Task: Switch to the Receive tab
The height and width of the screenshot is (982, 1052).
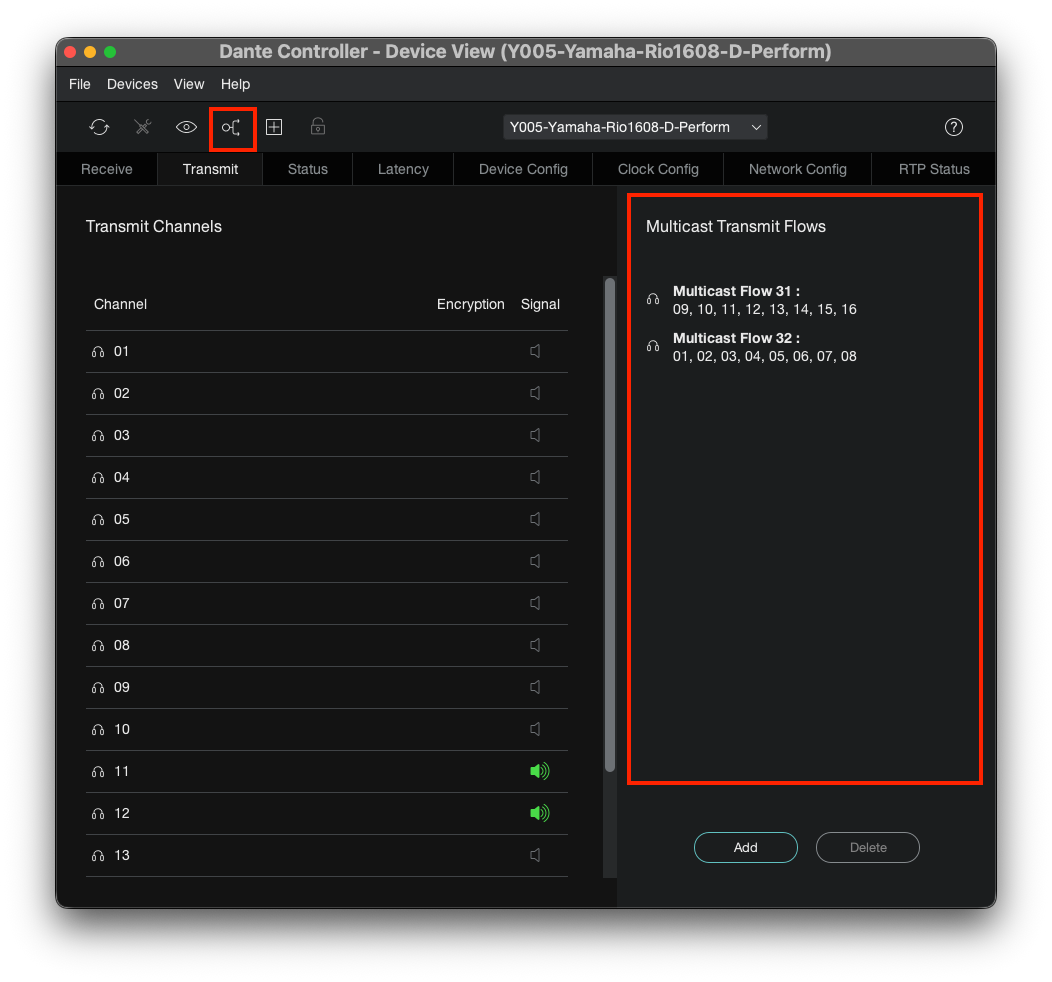Action: (x=107, y=169)
